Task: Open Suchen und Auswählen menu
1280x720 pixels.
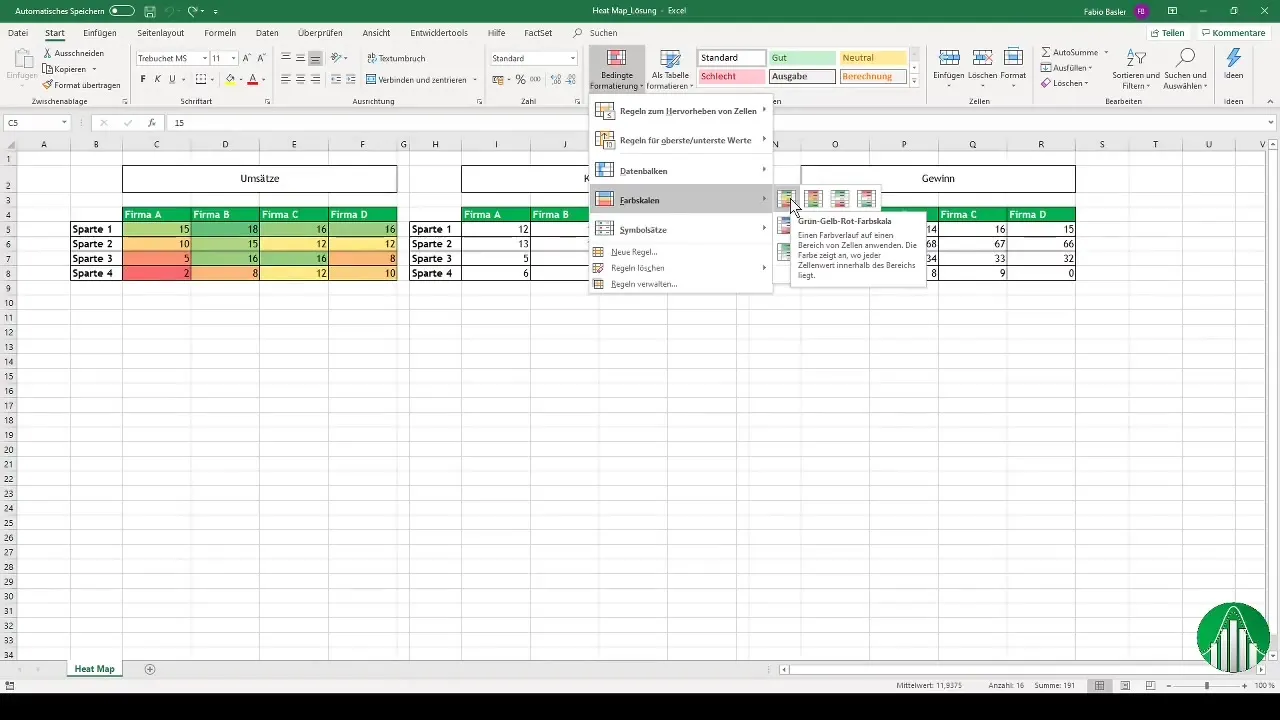Action: (1186, 69)
